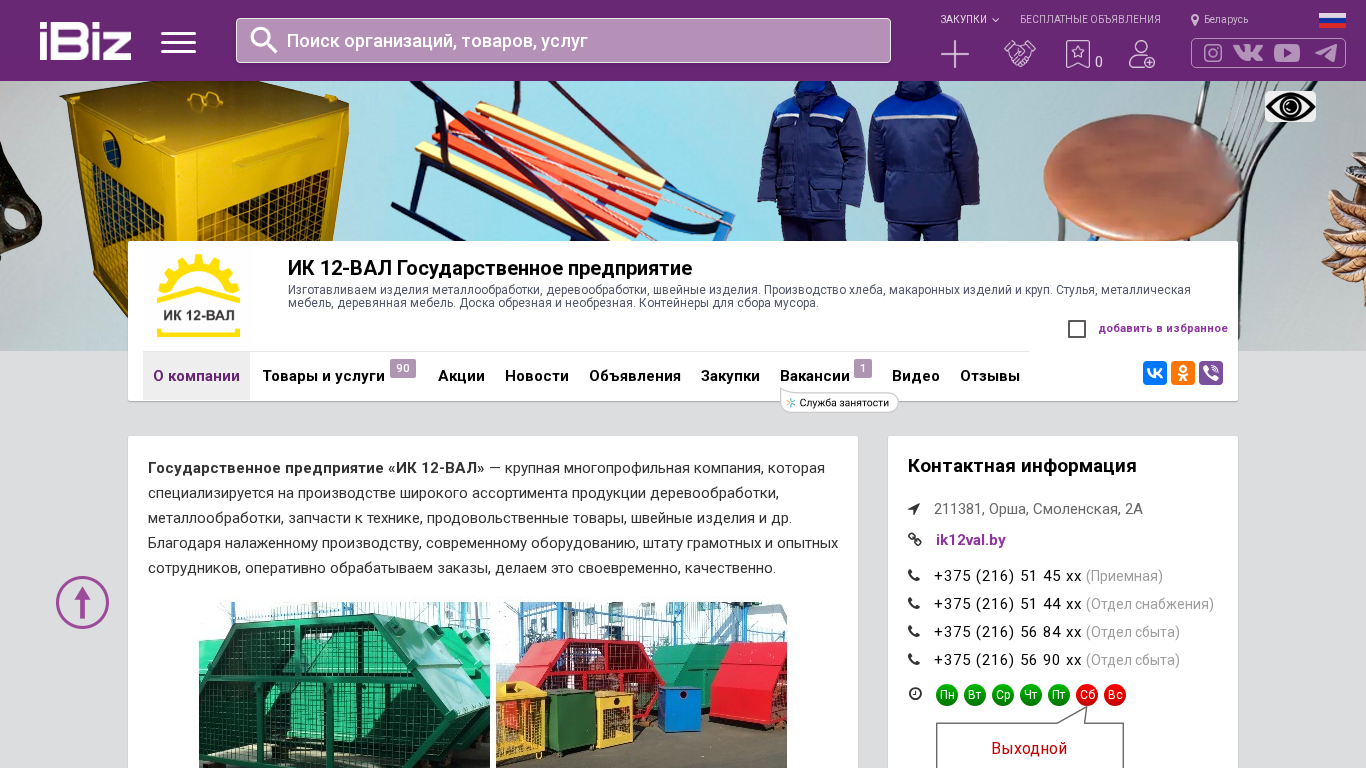The width and height of the screenshot is (1366, 768).
Task: Click the Выходной schedule tooltip
Action: pos(1029,748)
